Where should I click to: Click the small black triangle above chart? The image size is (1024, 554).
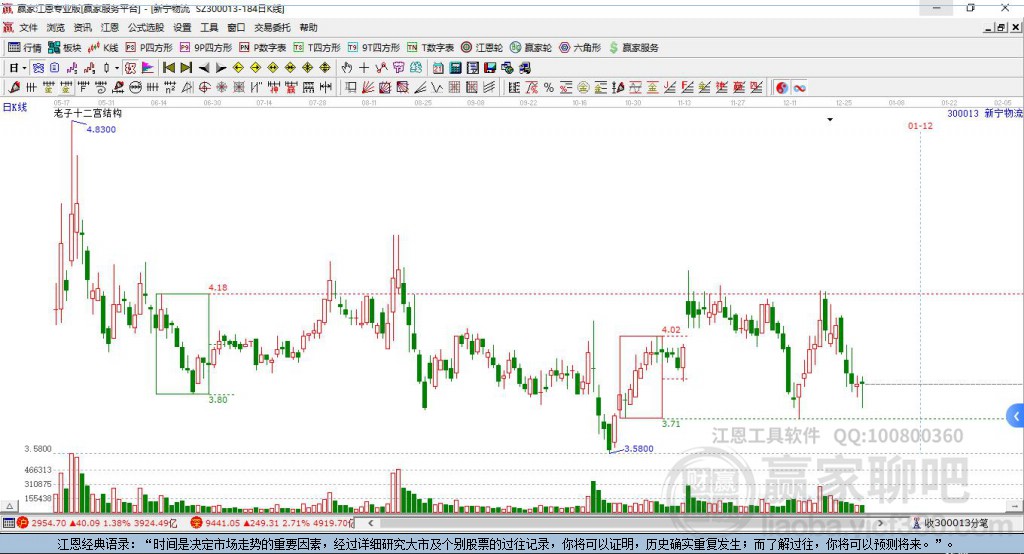(x=830, y=120)
